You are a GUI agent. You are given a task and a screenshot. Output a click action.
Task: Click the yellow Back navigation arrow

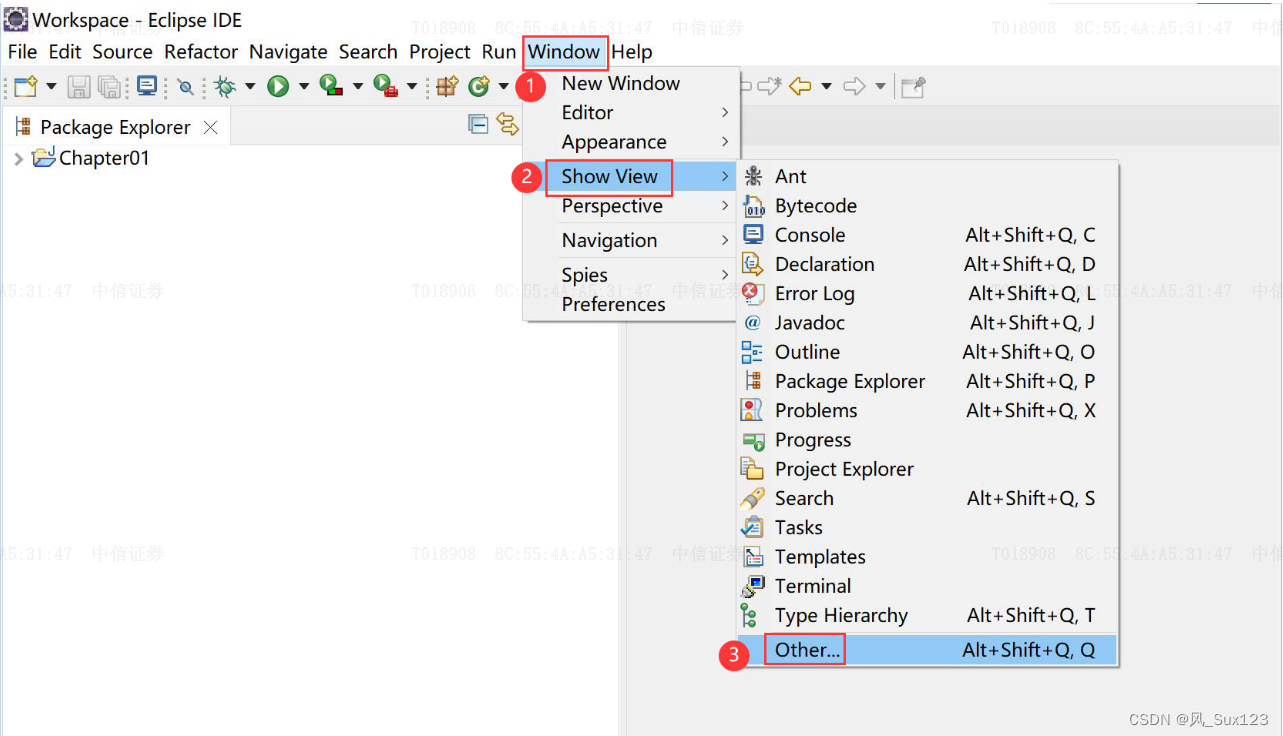800,86
